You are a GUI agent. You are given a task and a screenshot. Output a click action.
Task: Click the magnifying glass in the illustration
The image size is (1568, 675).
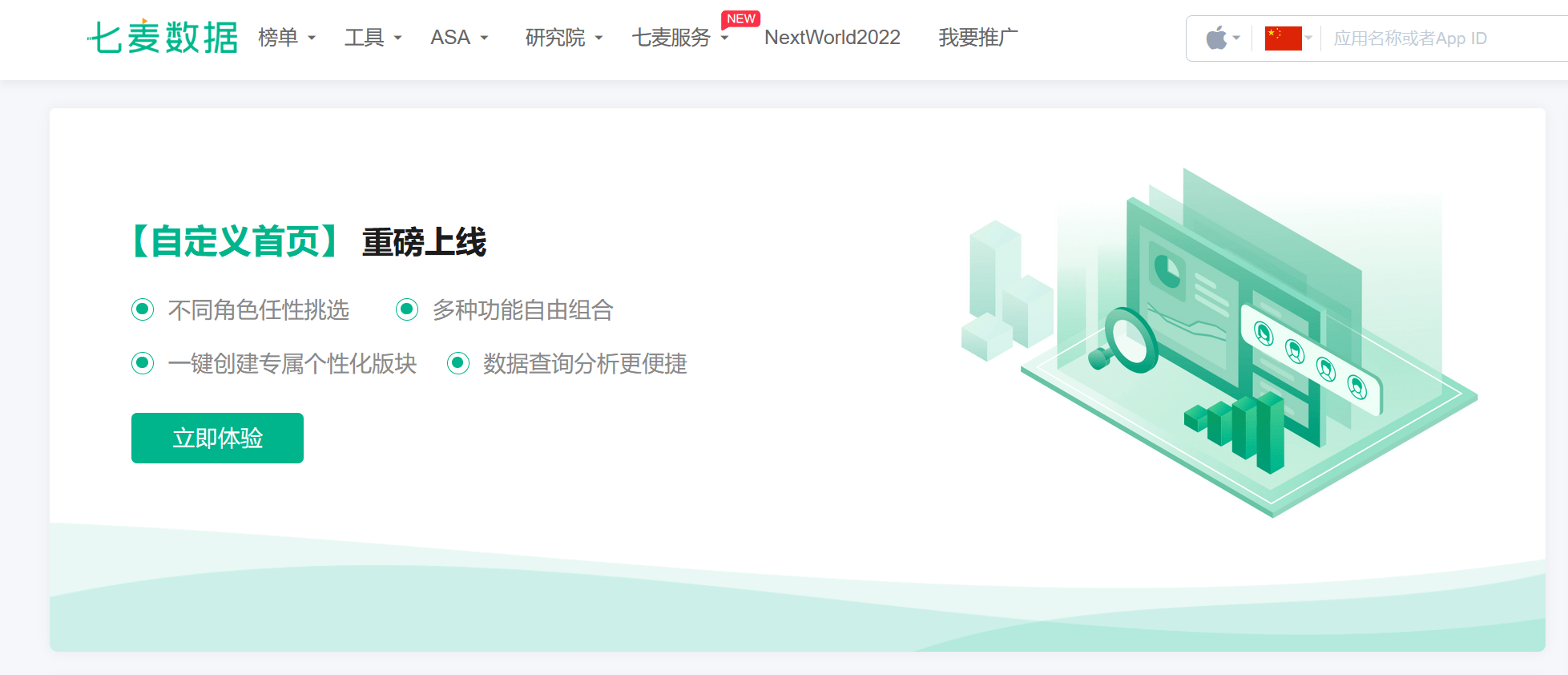[x=1128, y=342]
